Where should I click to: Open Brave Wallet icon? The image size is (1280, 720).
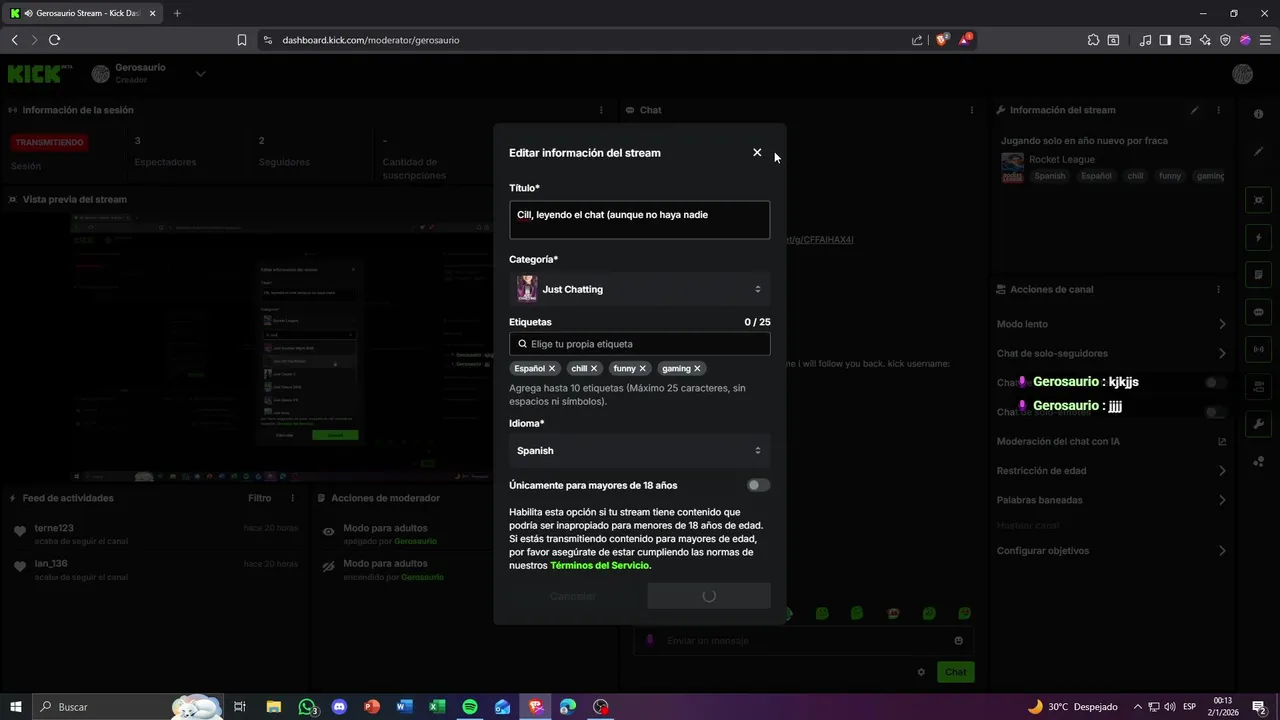pyautogui.click(x=1185, y=40)
